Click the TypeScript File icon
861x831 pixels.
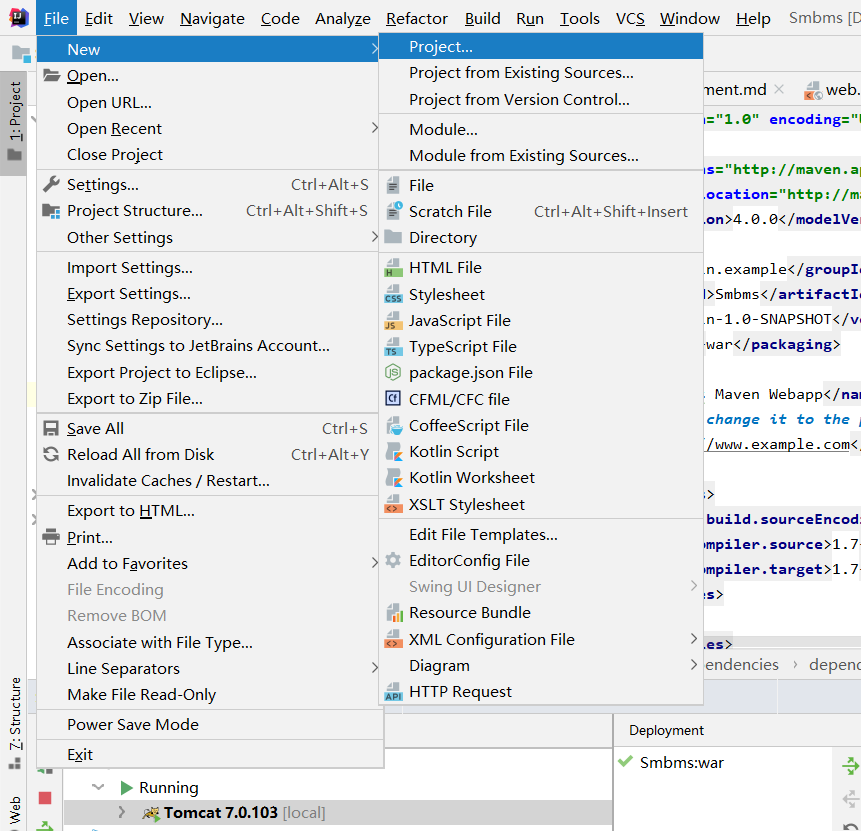coord(393,347)
